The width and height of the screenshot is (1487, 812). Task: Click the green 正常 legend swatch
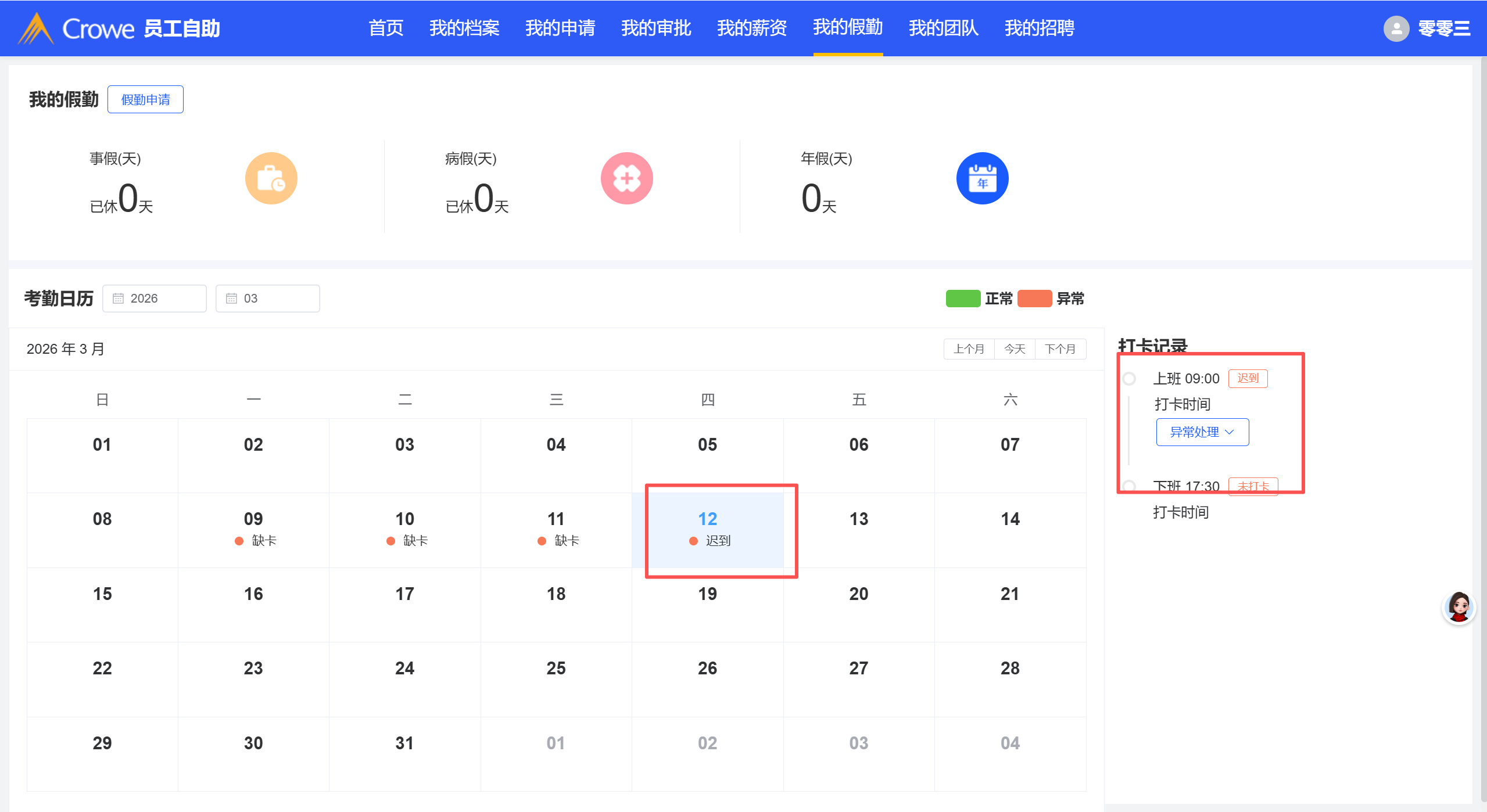point(963,299)
